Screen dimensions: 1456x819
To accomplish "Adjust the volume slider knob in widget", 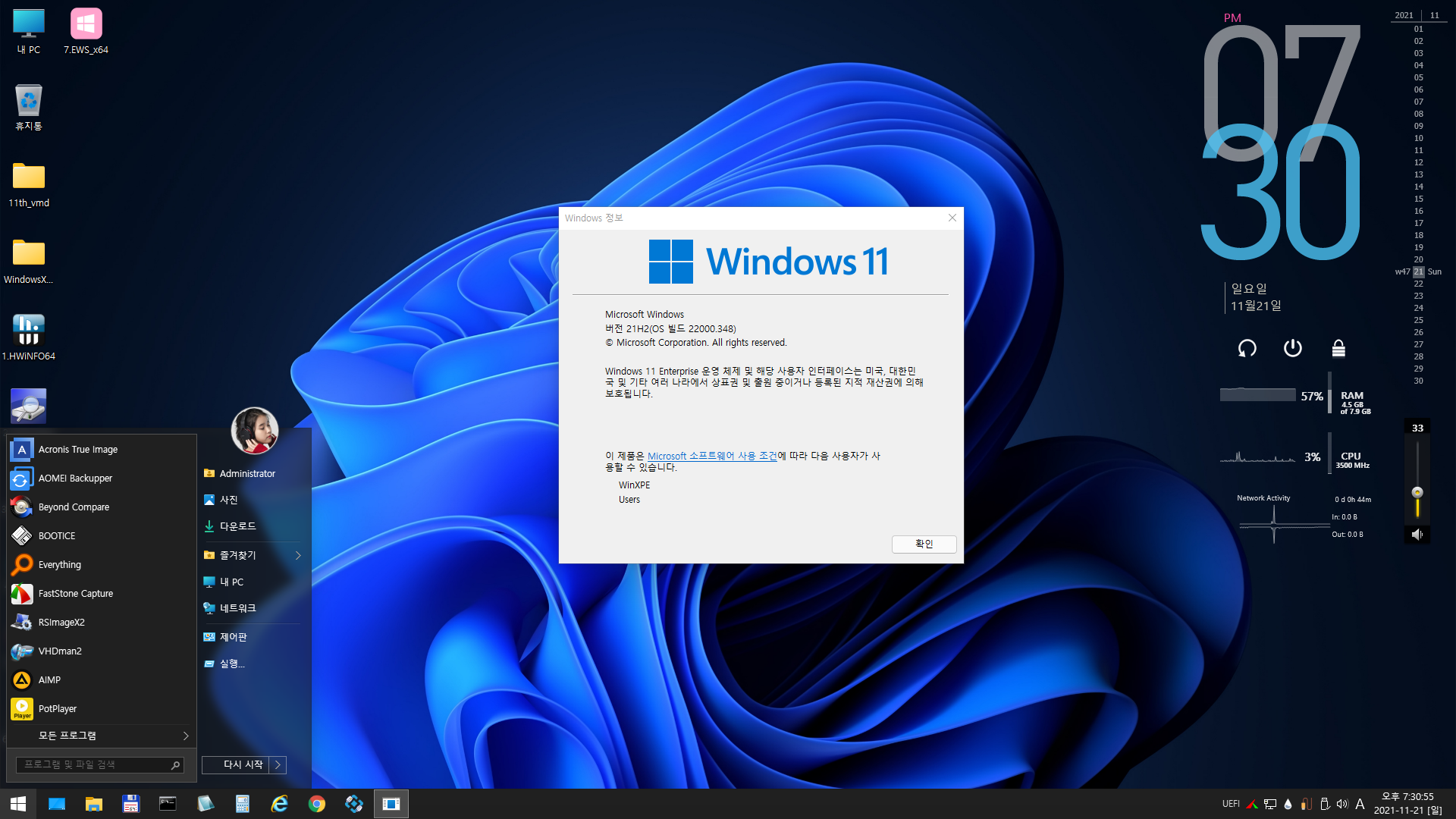I will click(x=1417, y=492).
